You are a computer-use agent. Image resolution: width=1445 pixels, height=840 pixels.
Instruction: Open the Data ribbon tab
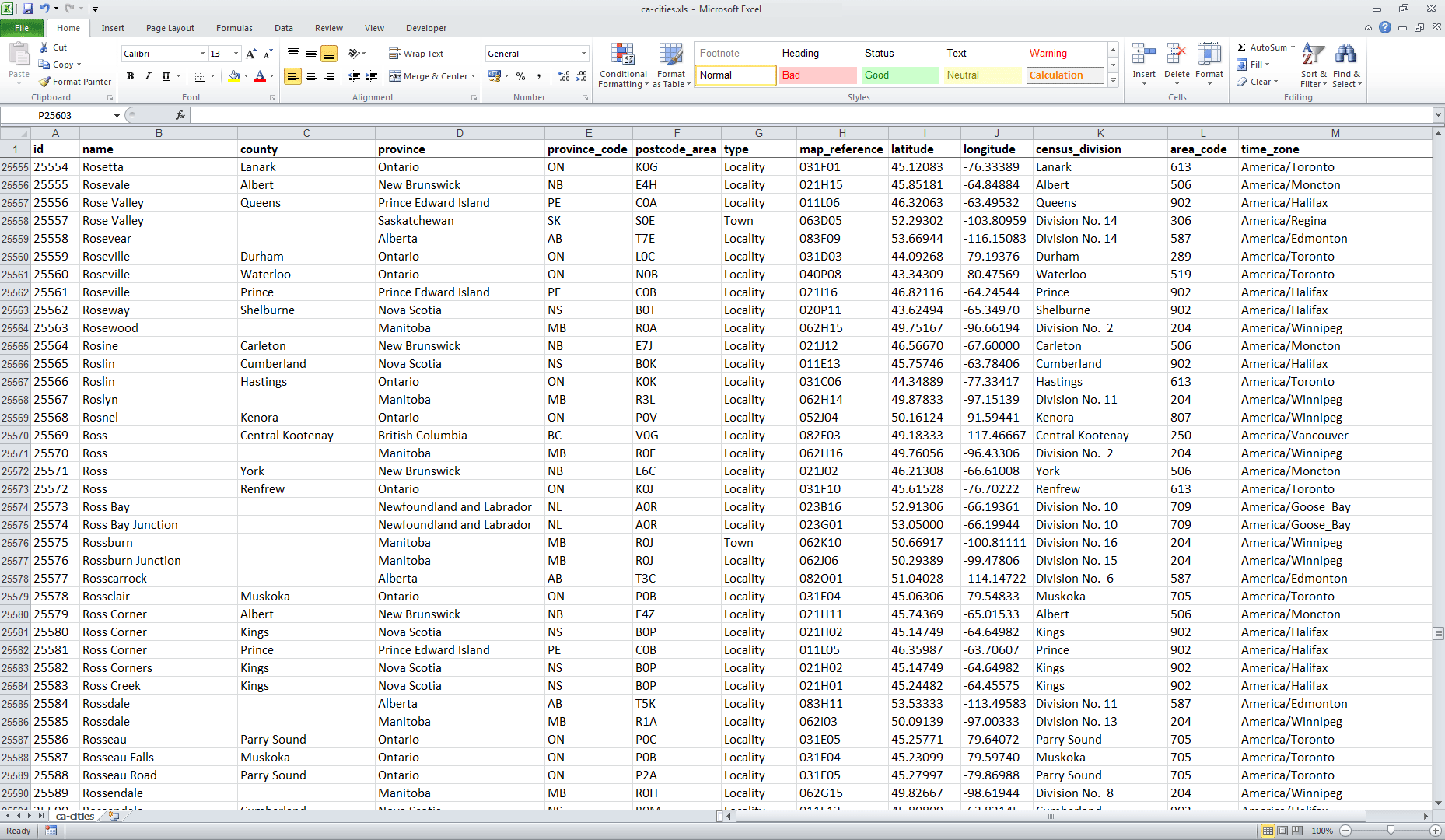tap(283, 28)
